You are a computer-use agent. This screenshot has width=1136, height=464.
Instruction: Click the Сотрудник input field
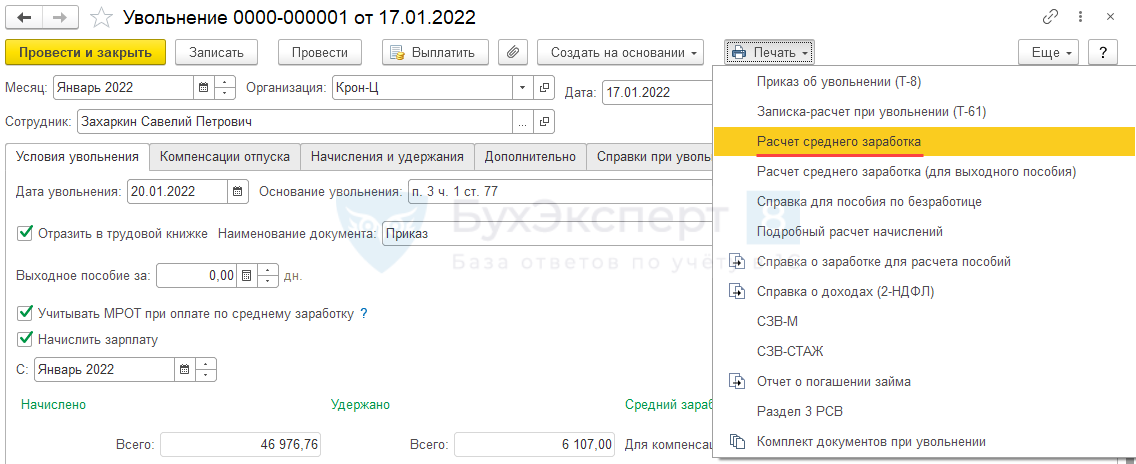point(294,122)
